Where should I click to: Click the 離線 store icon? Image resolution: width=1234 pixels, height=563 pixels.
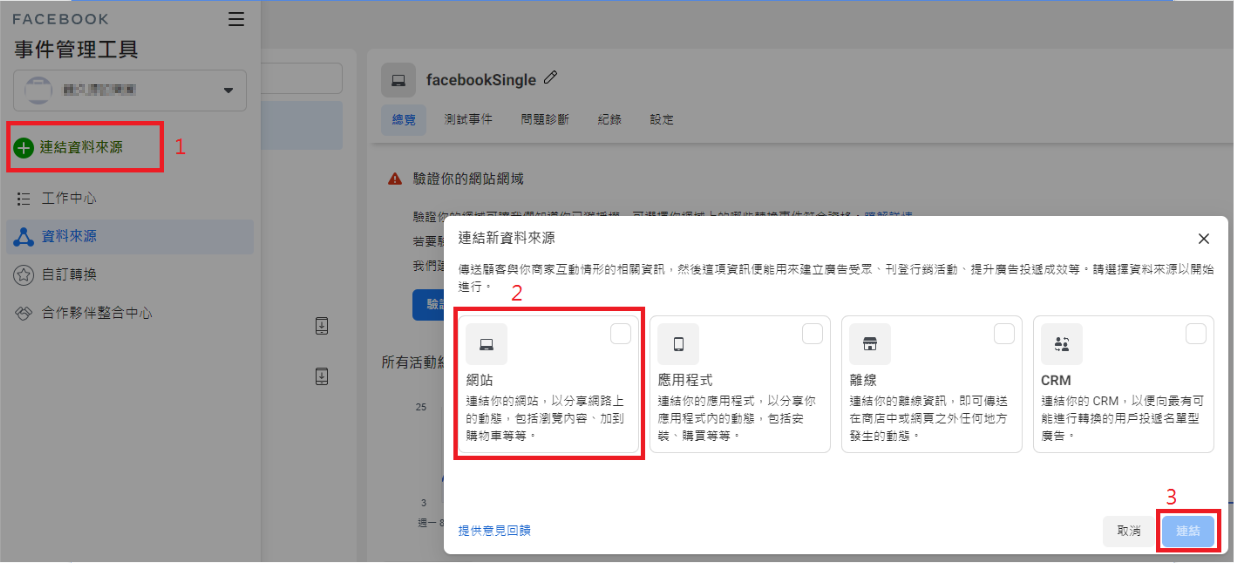870,344
